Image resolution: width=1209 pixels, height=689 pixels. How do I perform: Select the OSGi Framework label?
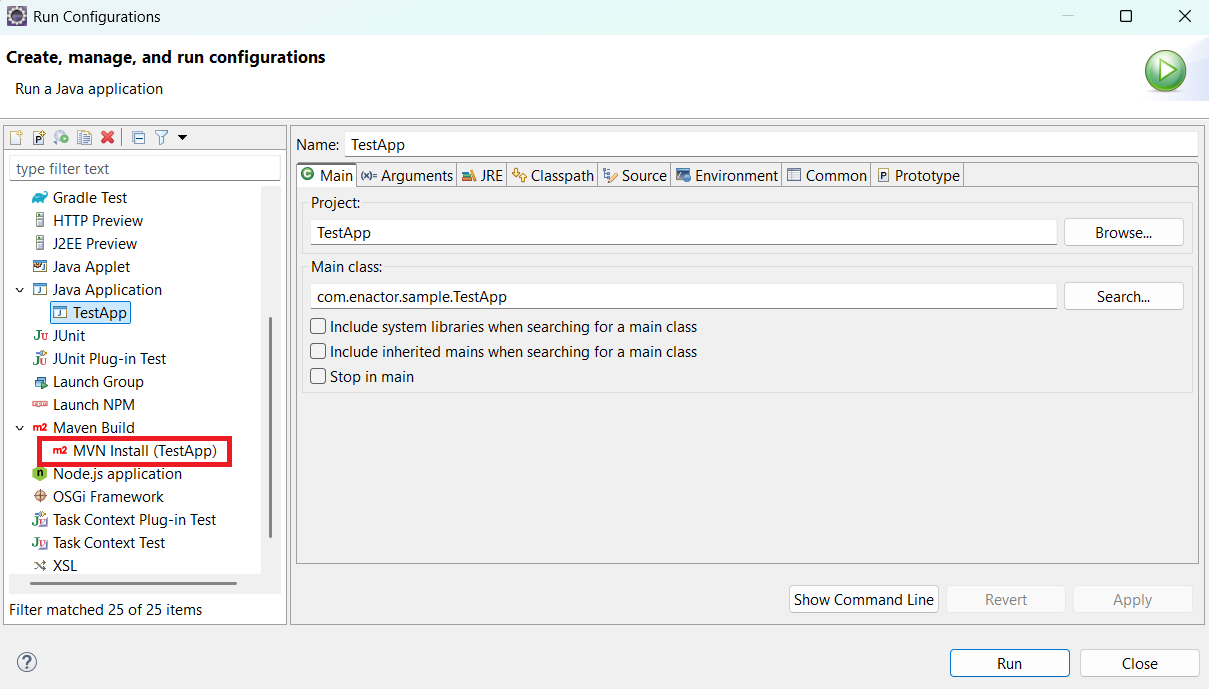[108, 497]
